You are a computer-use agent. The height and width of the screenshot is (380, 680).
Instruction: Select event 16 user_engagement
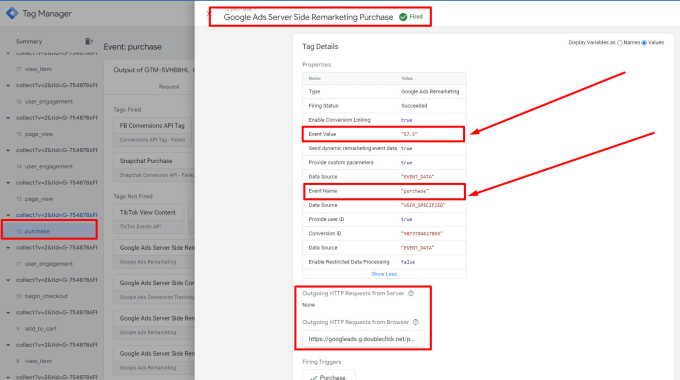pyautogui.click(x=44, y=102)
